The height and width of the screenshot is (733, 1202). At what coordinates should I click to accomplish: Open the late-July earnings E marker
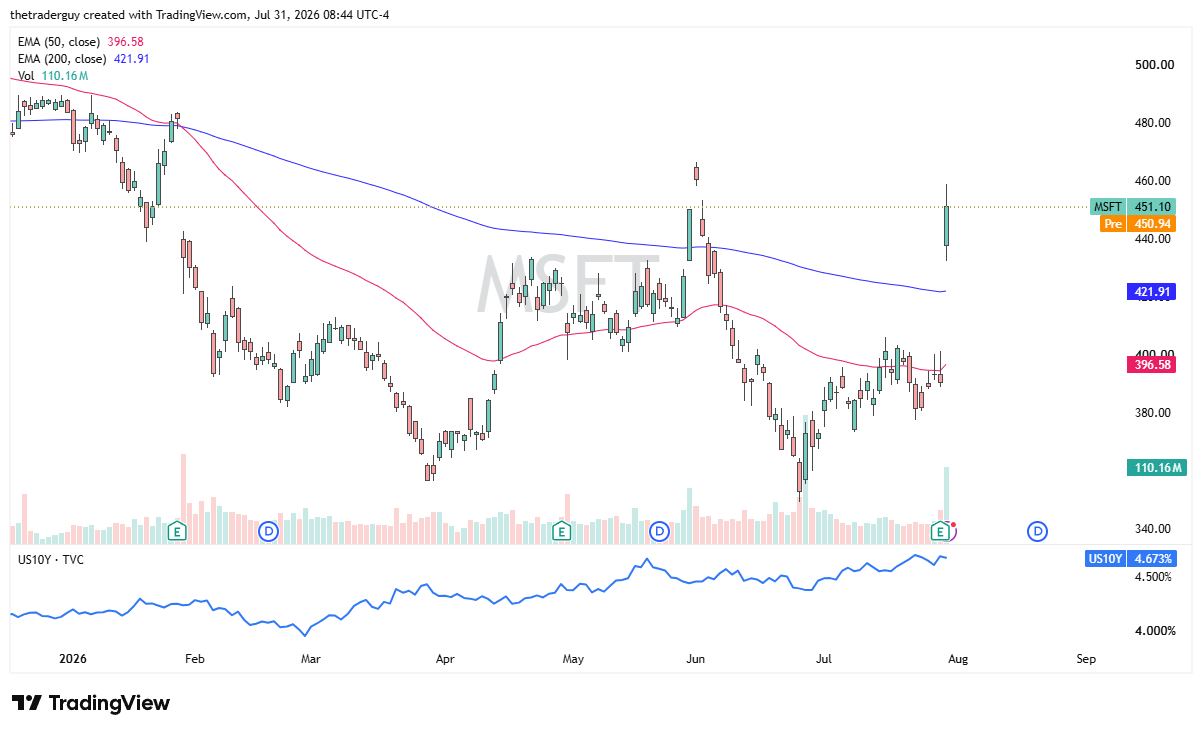coord(941,531)
